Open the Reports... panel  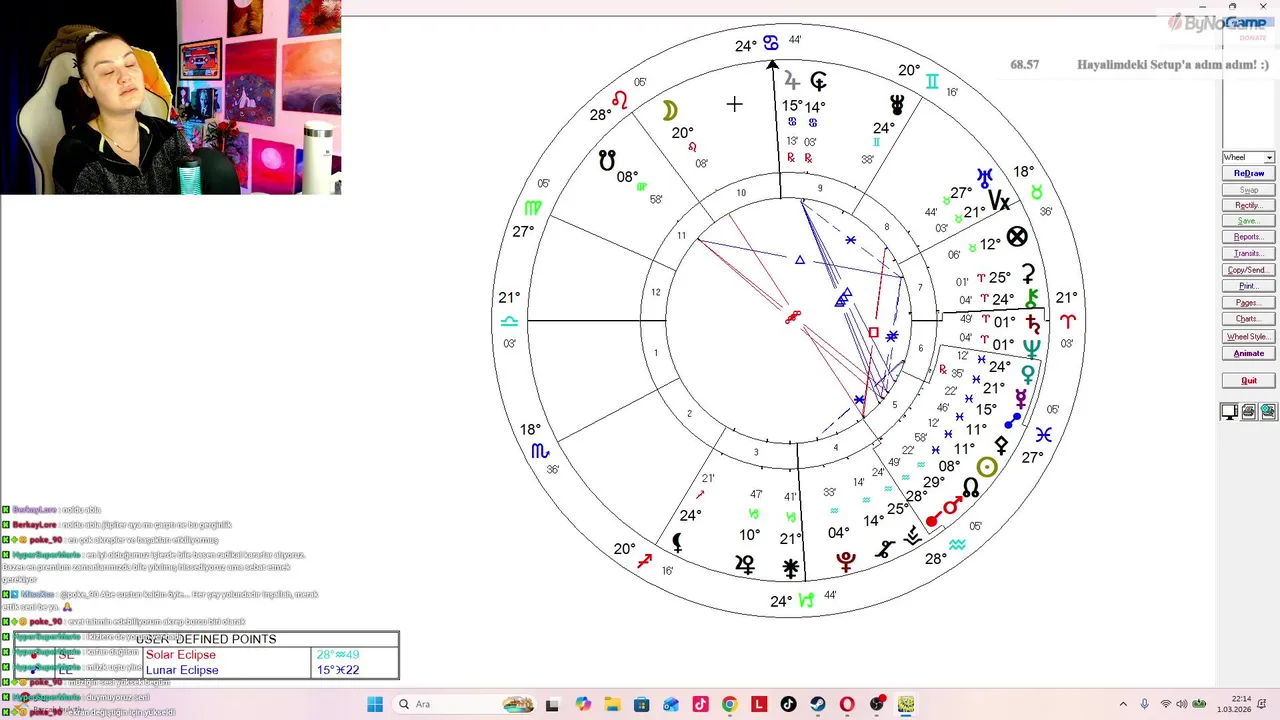(1248, 237)
